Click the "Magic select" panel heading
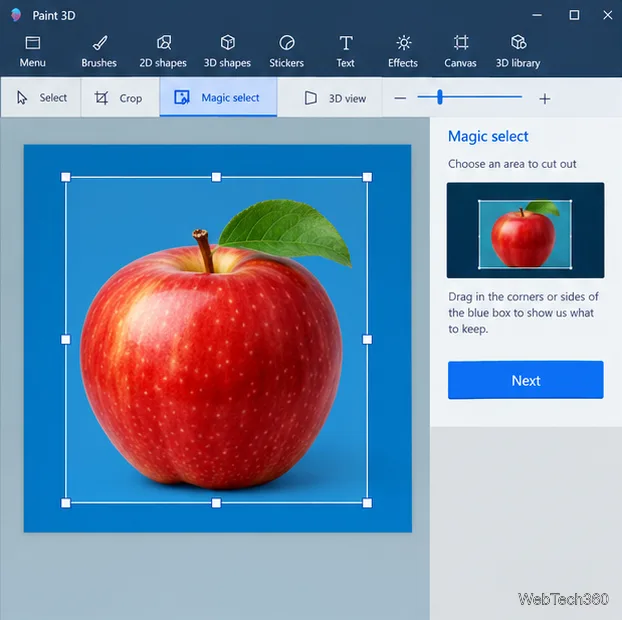Screen dimensions: 622x620 [488, 136]
